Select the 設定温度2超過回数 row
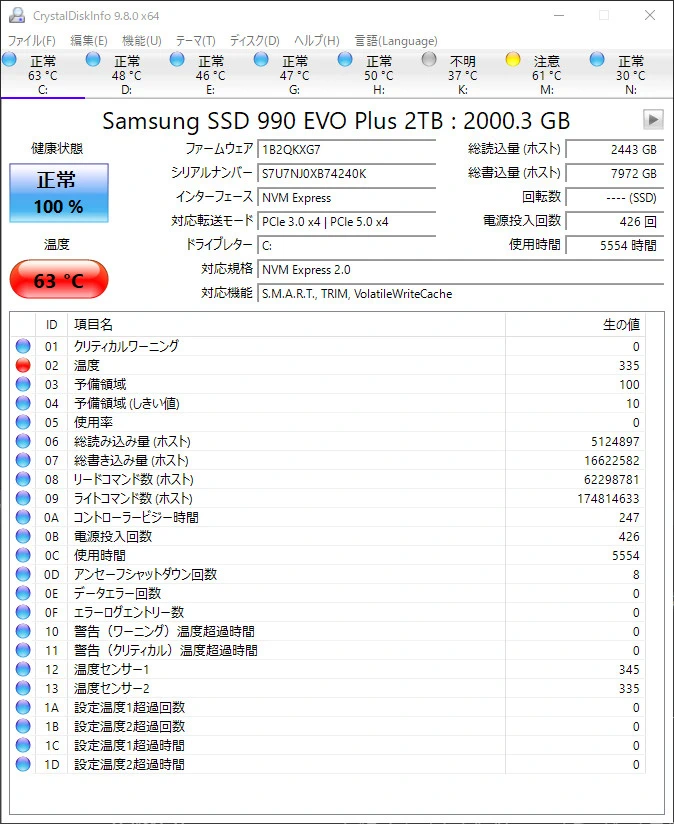The width and height of the screenshot is (674, 824). [x=328, y=726]
